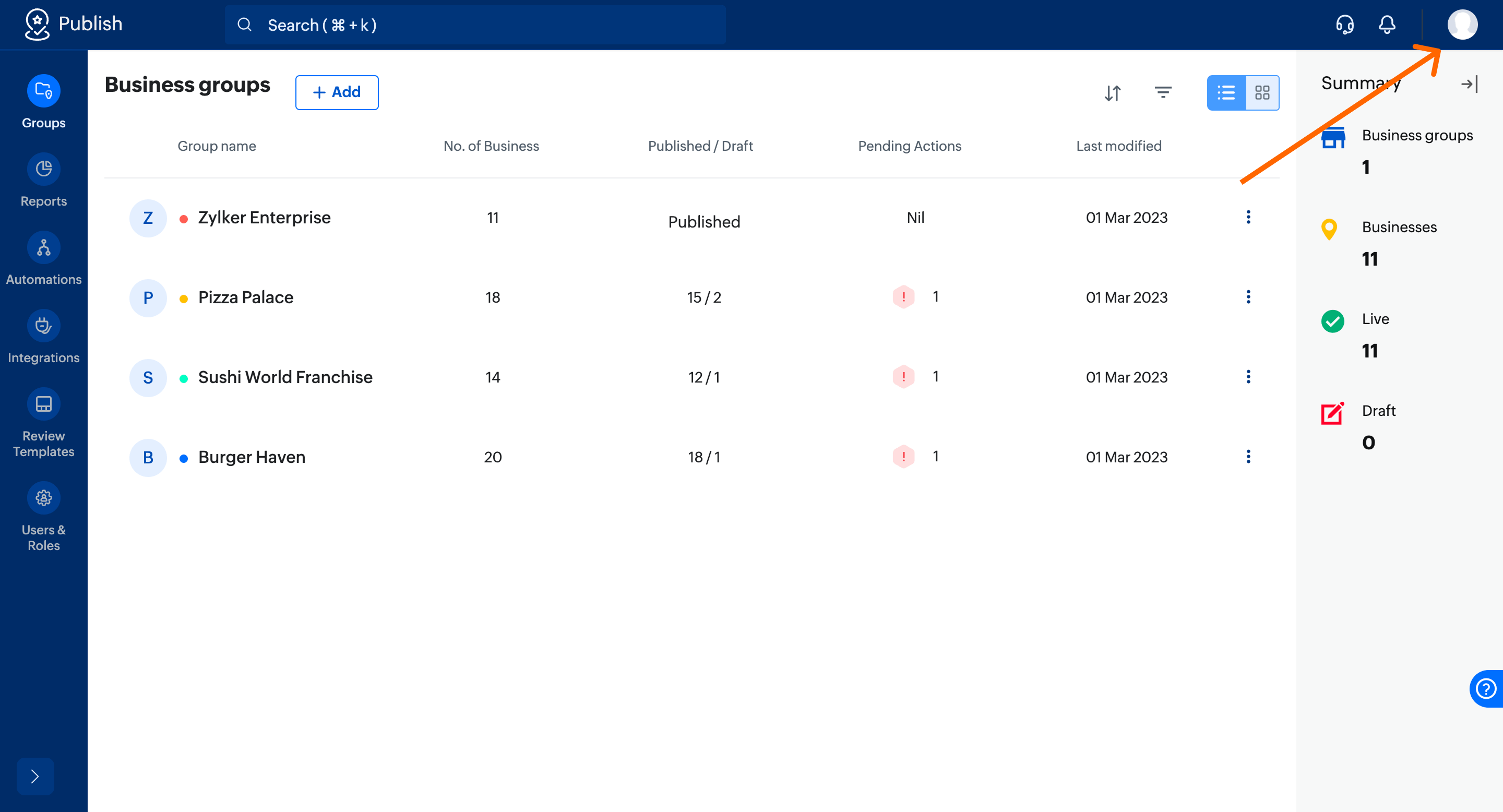Open the user profile avatar menu

pos(1462,25)
